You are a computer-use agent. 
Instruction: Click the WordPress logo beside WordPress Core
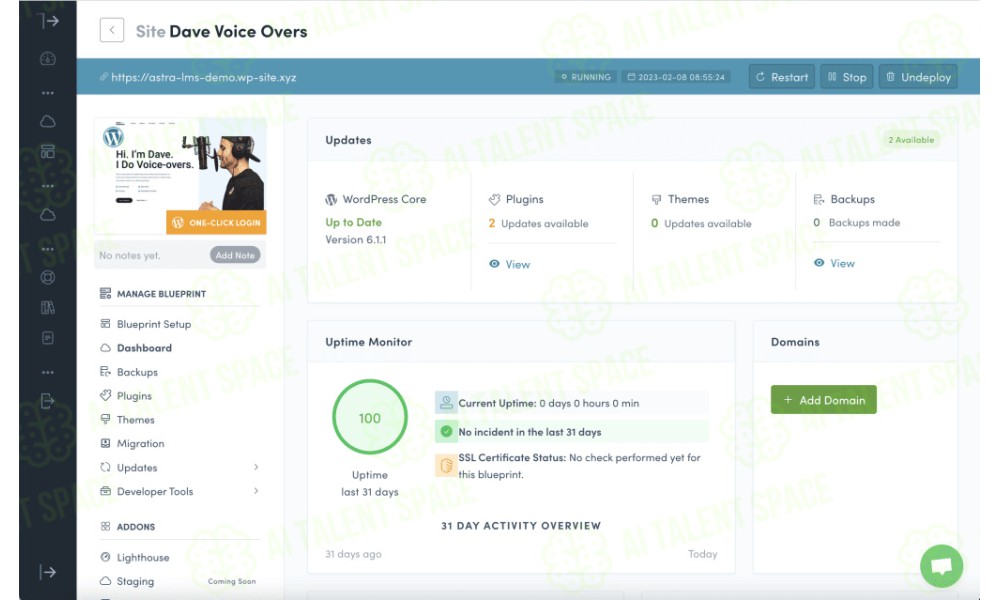331,200
